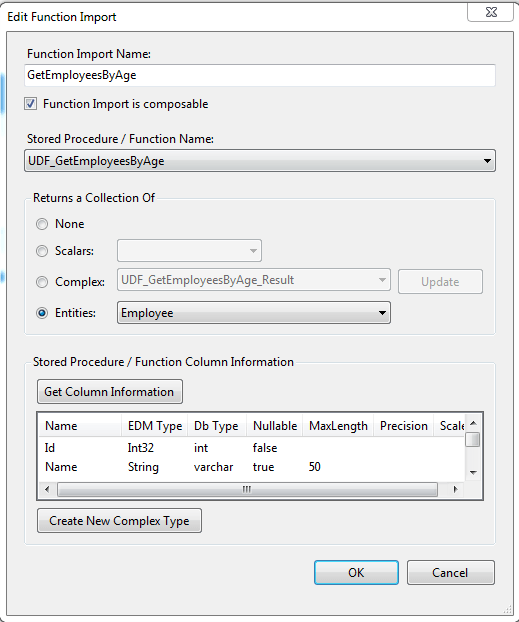Select the None radio option
The width and height of the screenshot is (519, 622).
[42, 224]
